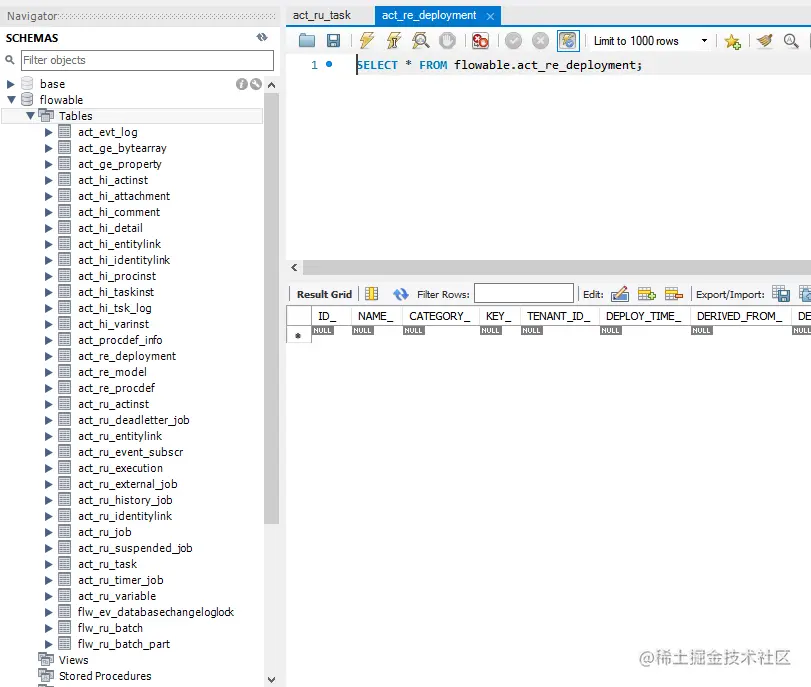Open the result grid edit pencil
The height and width of the screenshot is (687, 811).
click(620, 293)
